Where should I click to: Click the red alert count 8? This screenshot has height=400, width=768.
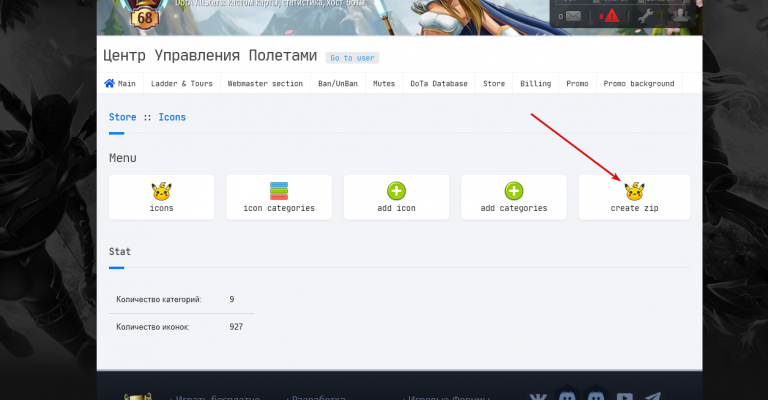601,17
